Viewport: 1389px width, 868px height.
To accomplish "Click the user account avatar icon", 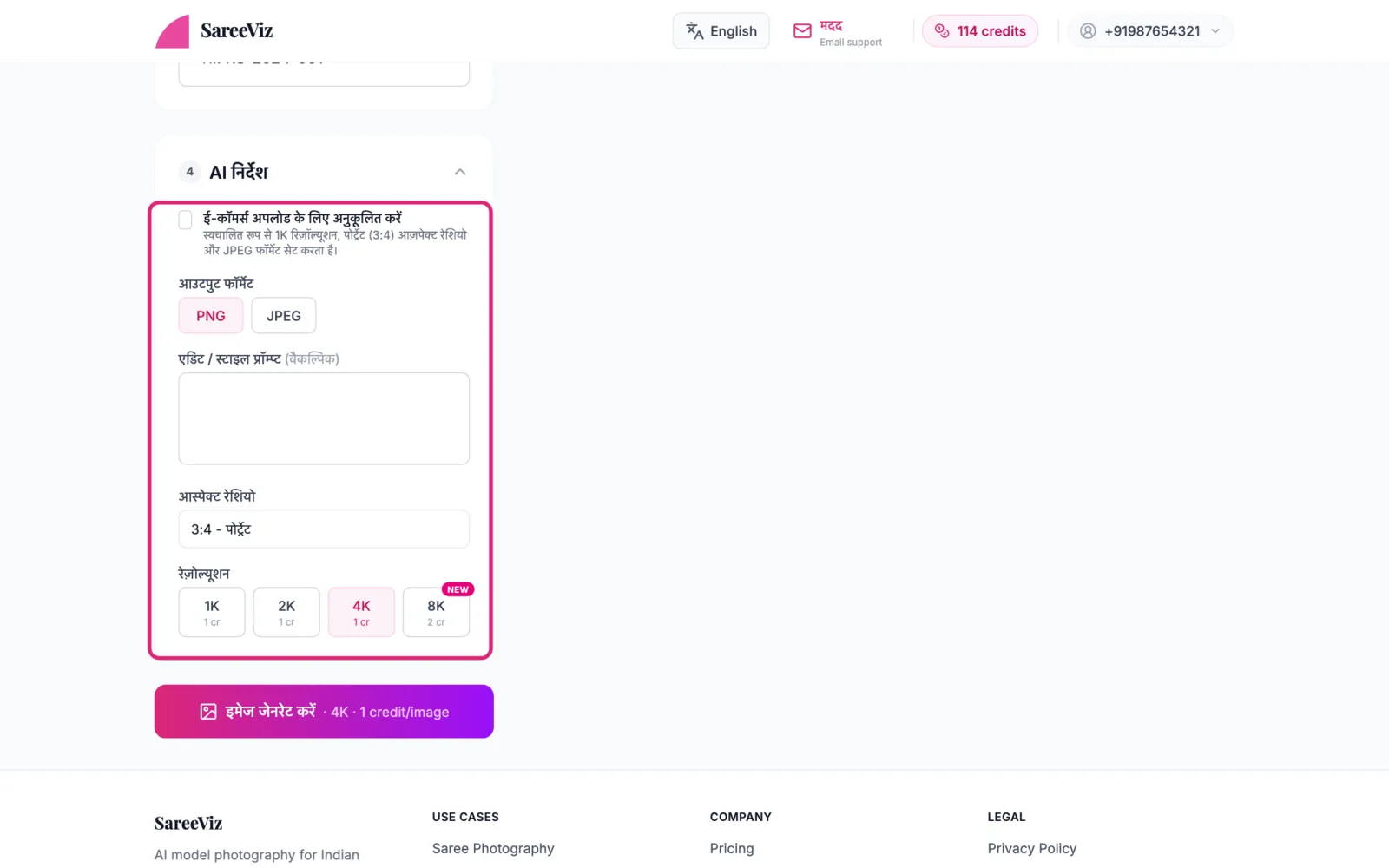I will point(1088,31).
